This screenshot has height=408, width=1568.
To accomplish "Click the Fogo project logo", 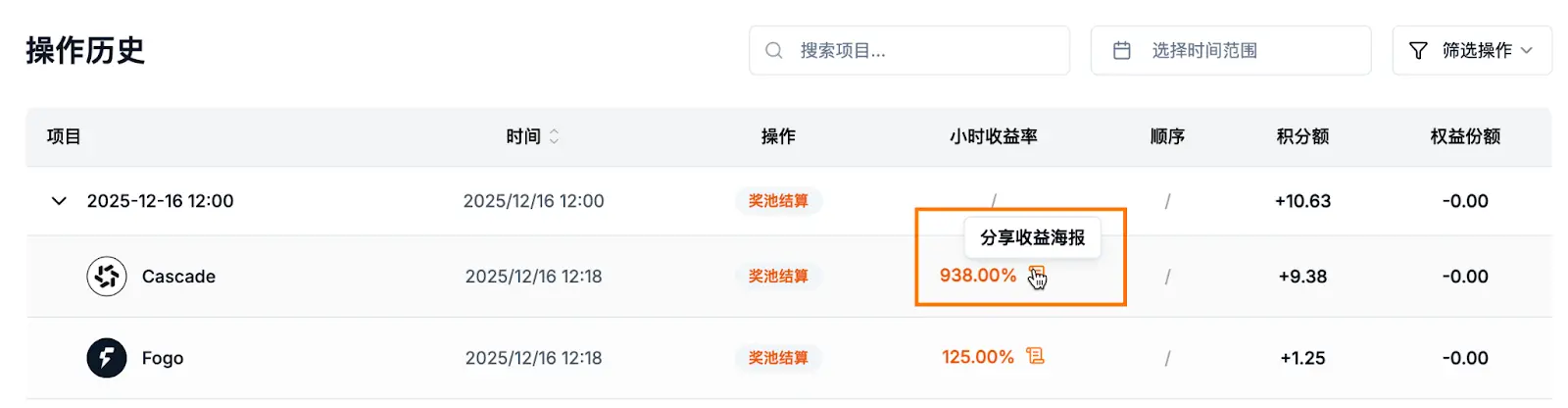I will [107, 358].
